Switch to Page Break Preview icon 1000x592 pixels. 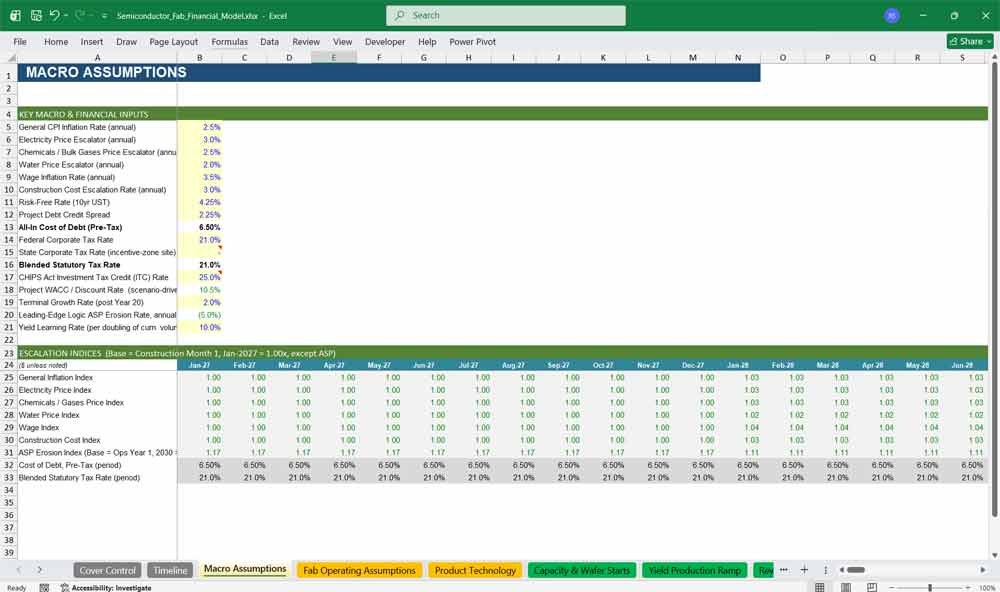pos(872,588)
